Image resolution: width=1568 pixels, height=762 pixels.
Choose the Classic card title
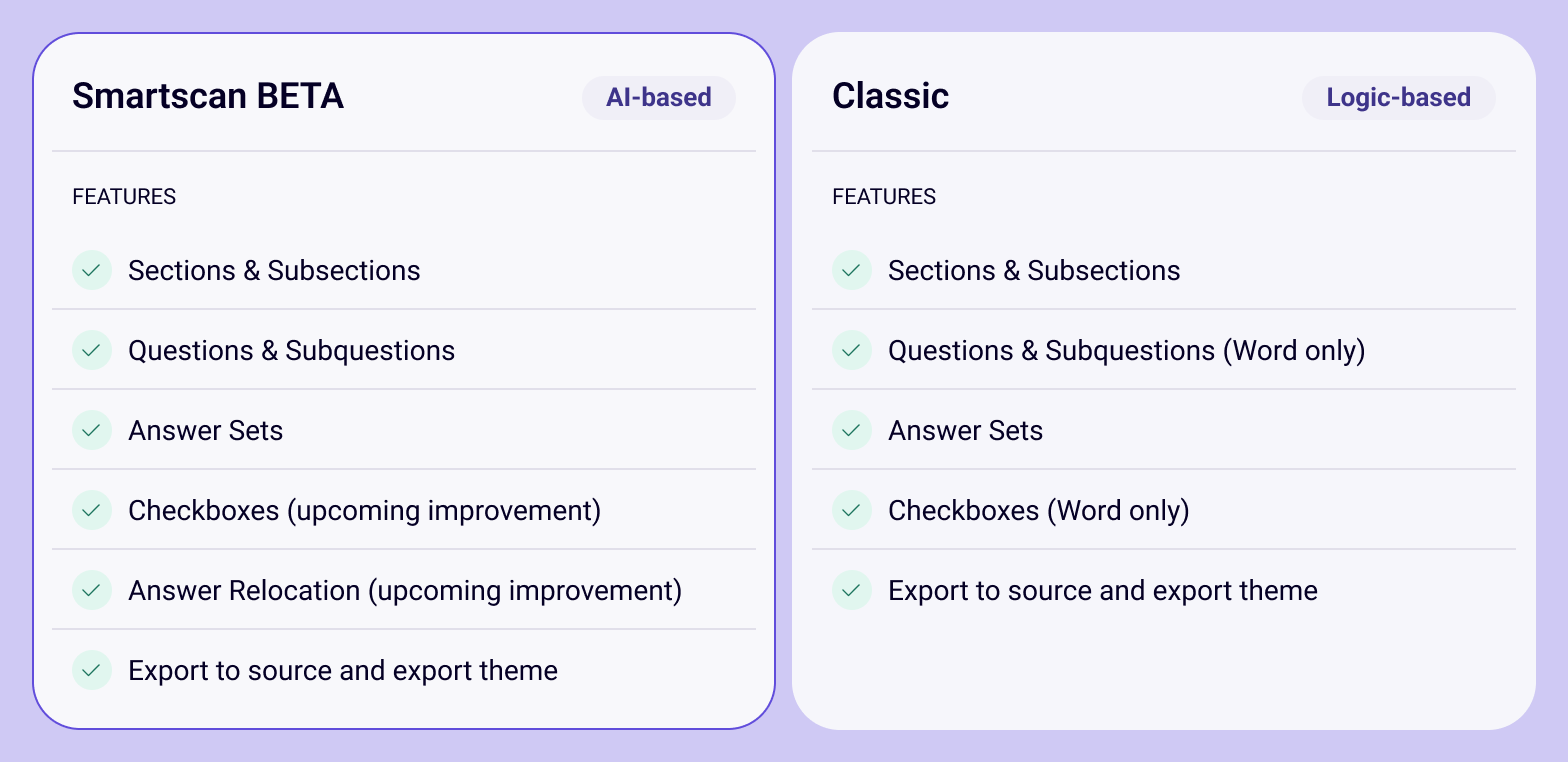[891, 96]
